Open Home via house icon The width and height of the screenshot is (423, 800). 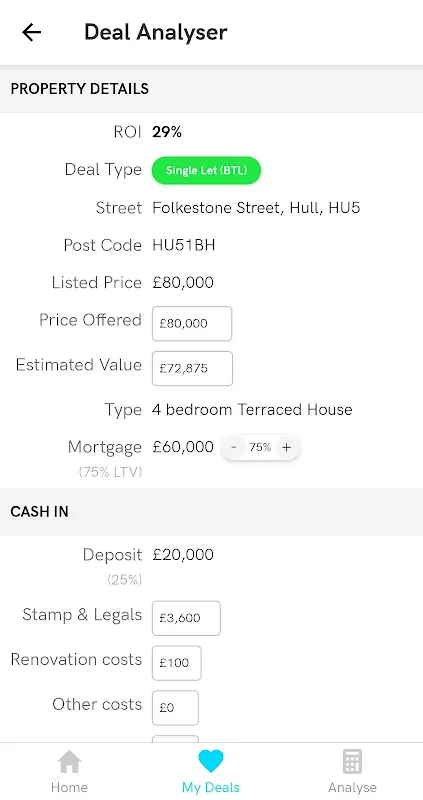(x=69, y=762)
